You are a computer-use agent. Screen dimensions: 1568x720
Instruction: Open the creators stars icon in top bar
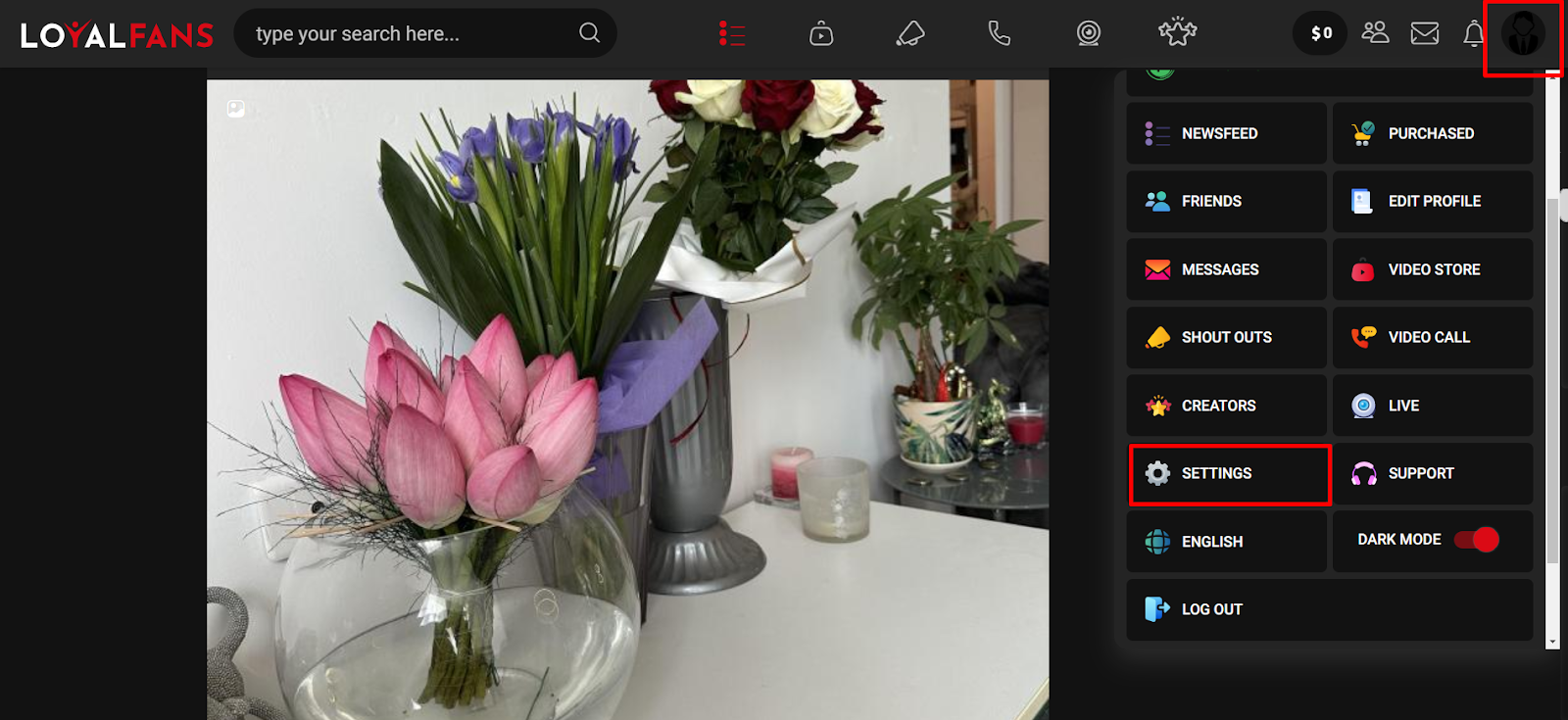coord(1177,32)
